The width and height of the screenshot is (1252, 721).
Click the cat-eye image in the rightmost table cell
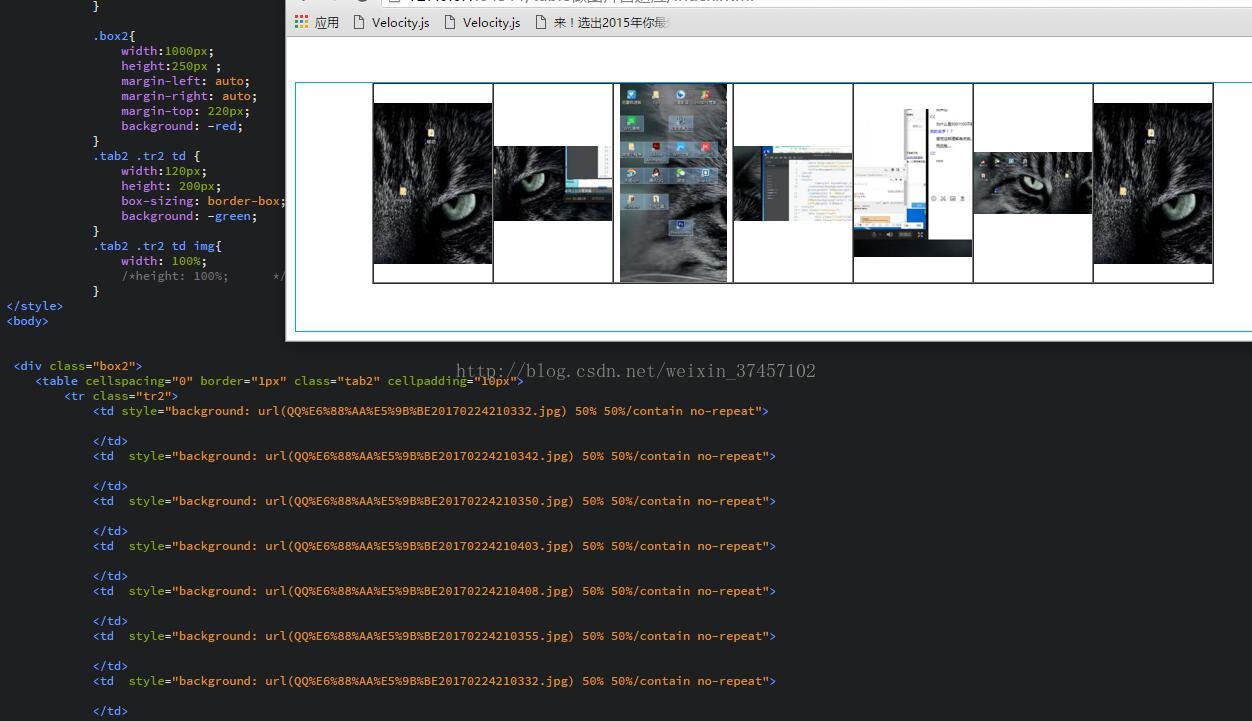point(1153,183)
